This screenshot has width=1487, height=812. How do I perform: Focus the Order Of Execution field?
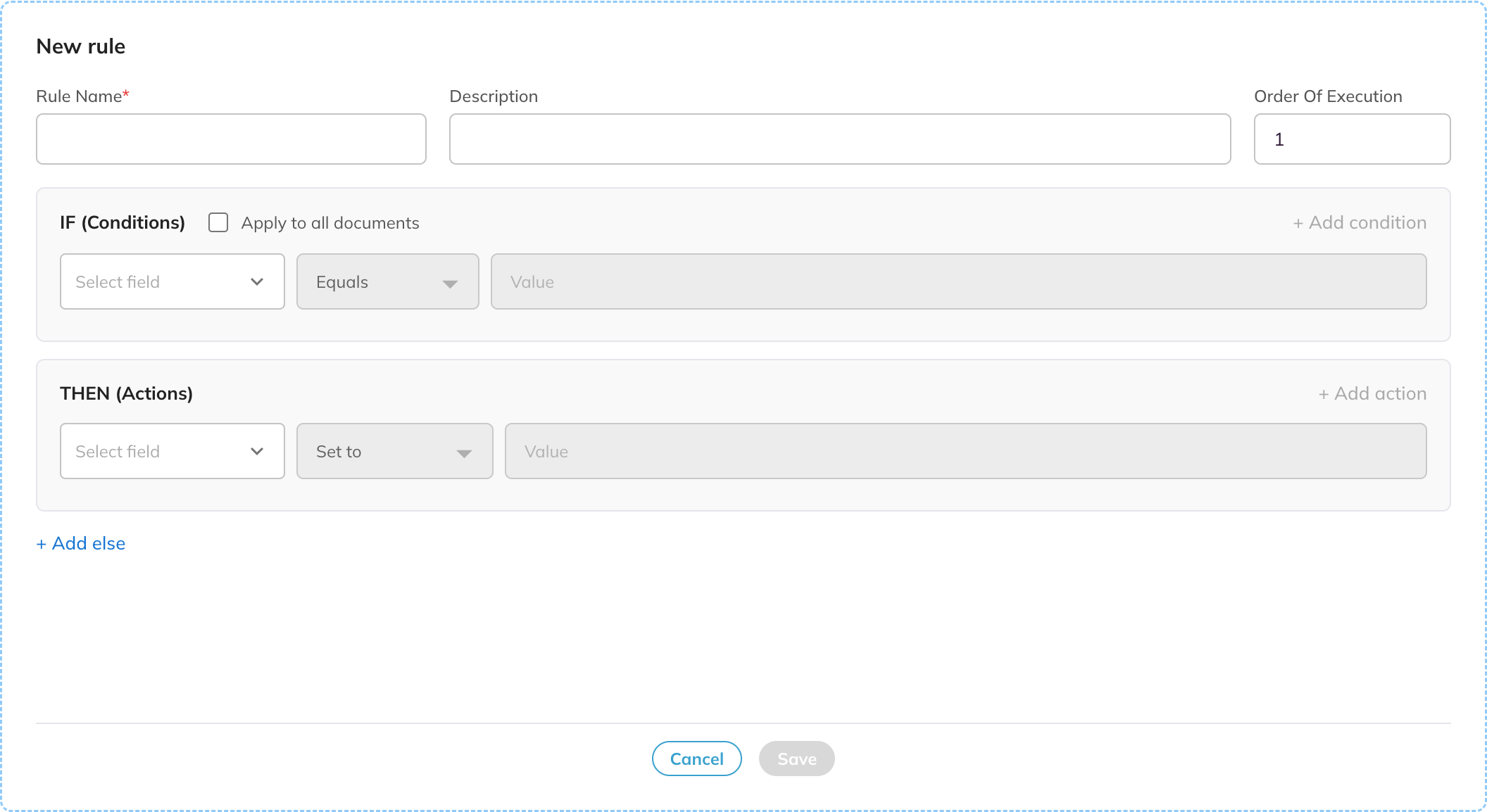[1352, 139]
